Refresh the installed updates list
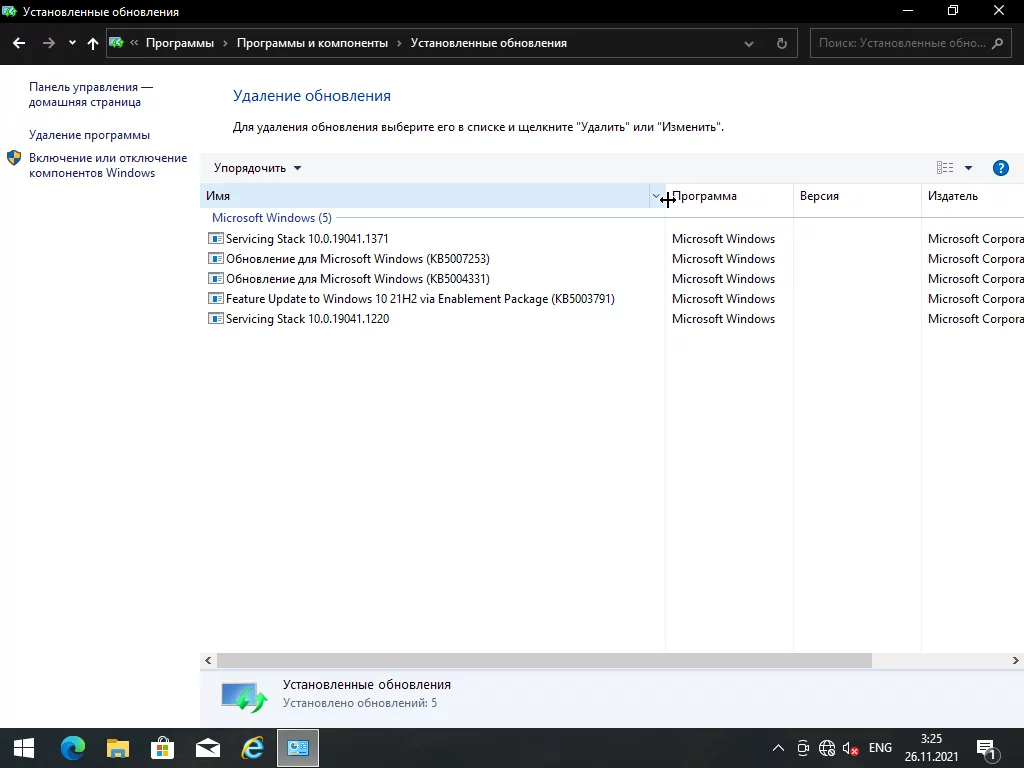 [782, 44]
